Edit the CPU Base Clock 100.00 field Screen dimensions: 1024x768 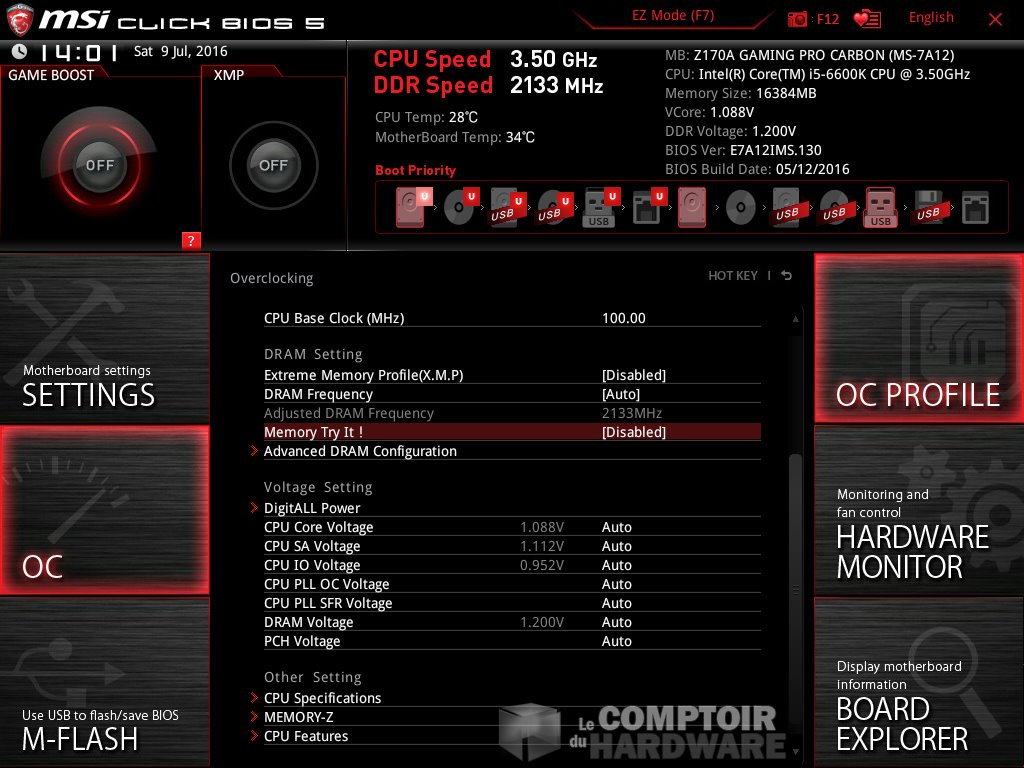(624, 318)
